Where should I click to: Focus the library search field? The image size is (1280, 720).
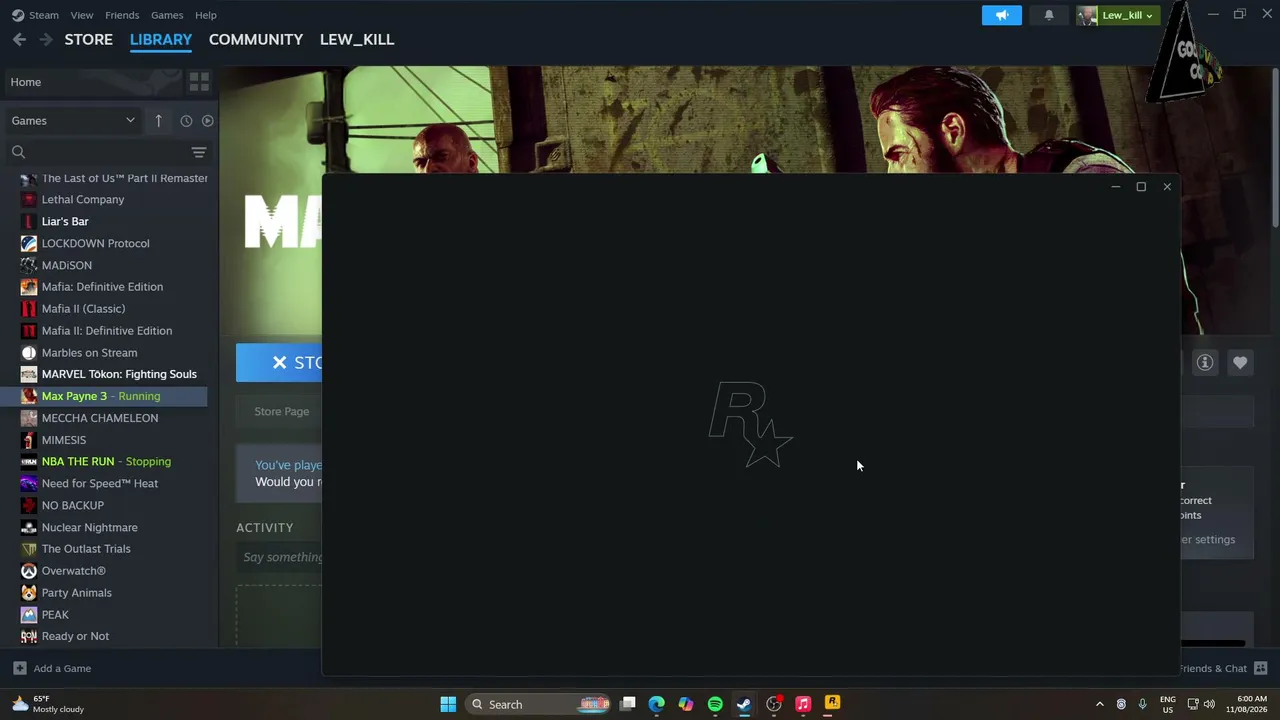[x=108, y=152]
